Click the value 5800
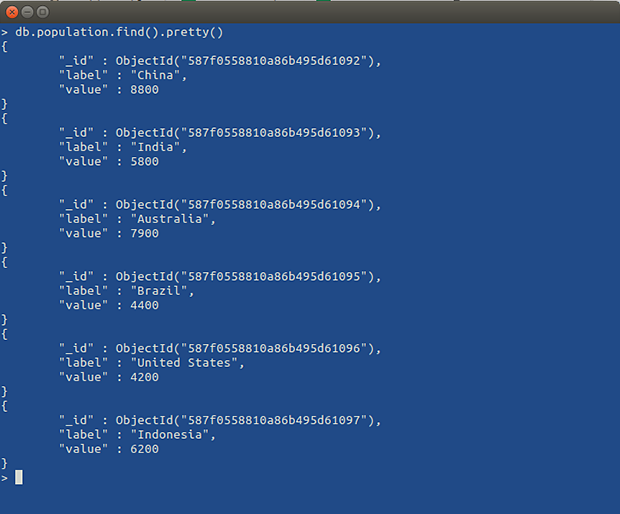 click(144, 162)
